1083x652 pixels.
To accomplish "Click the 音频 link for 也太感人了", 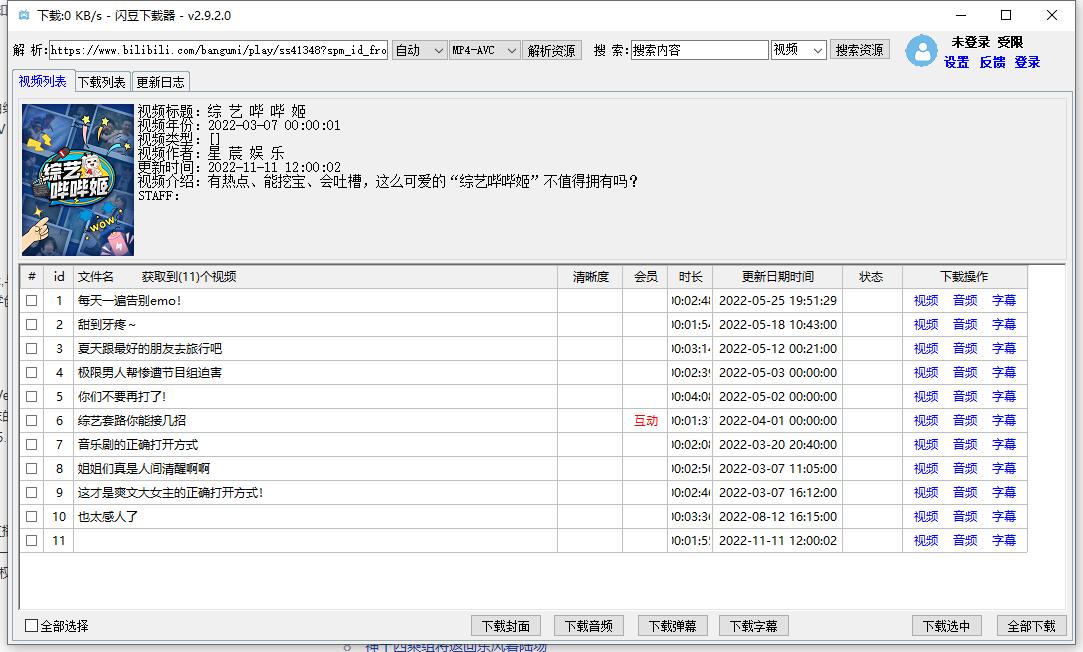I will (x=964, y=516).
